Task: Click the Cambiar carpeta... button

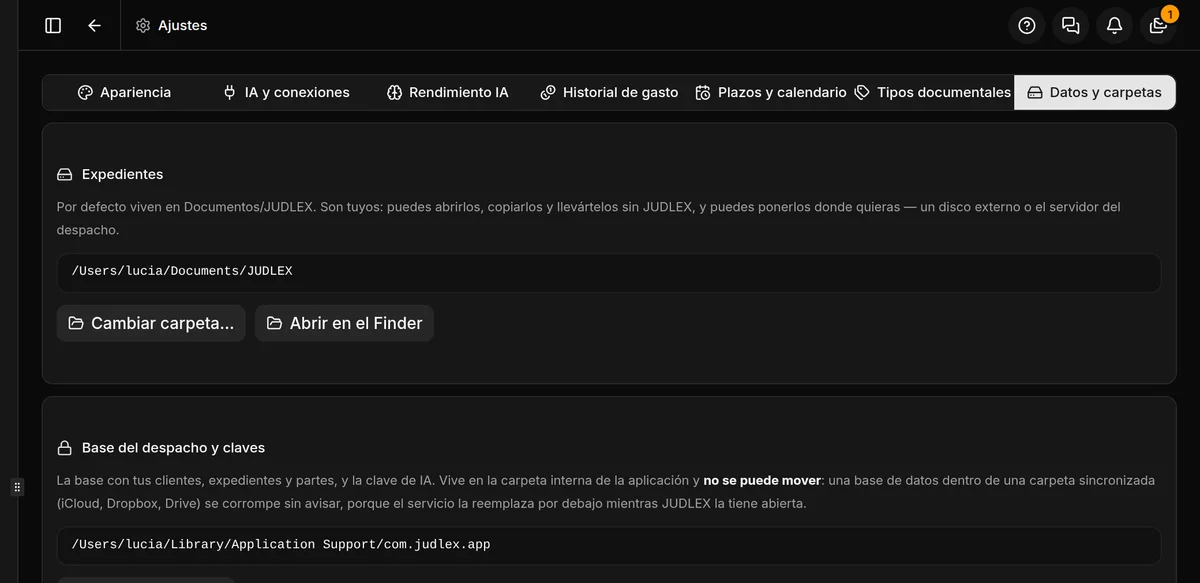Action: (151, 323)
